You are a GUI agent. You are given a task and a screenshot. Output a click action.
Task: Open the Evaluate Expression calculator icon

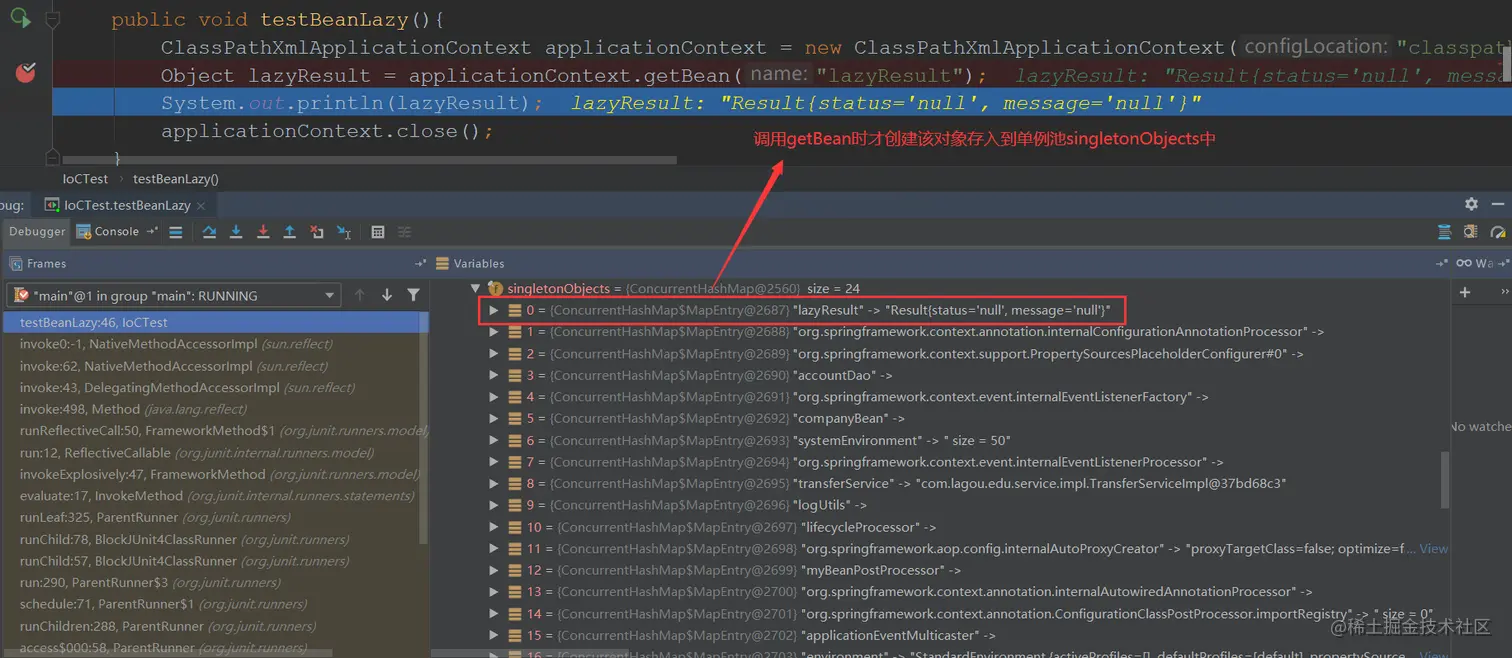tap(378, 232)
